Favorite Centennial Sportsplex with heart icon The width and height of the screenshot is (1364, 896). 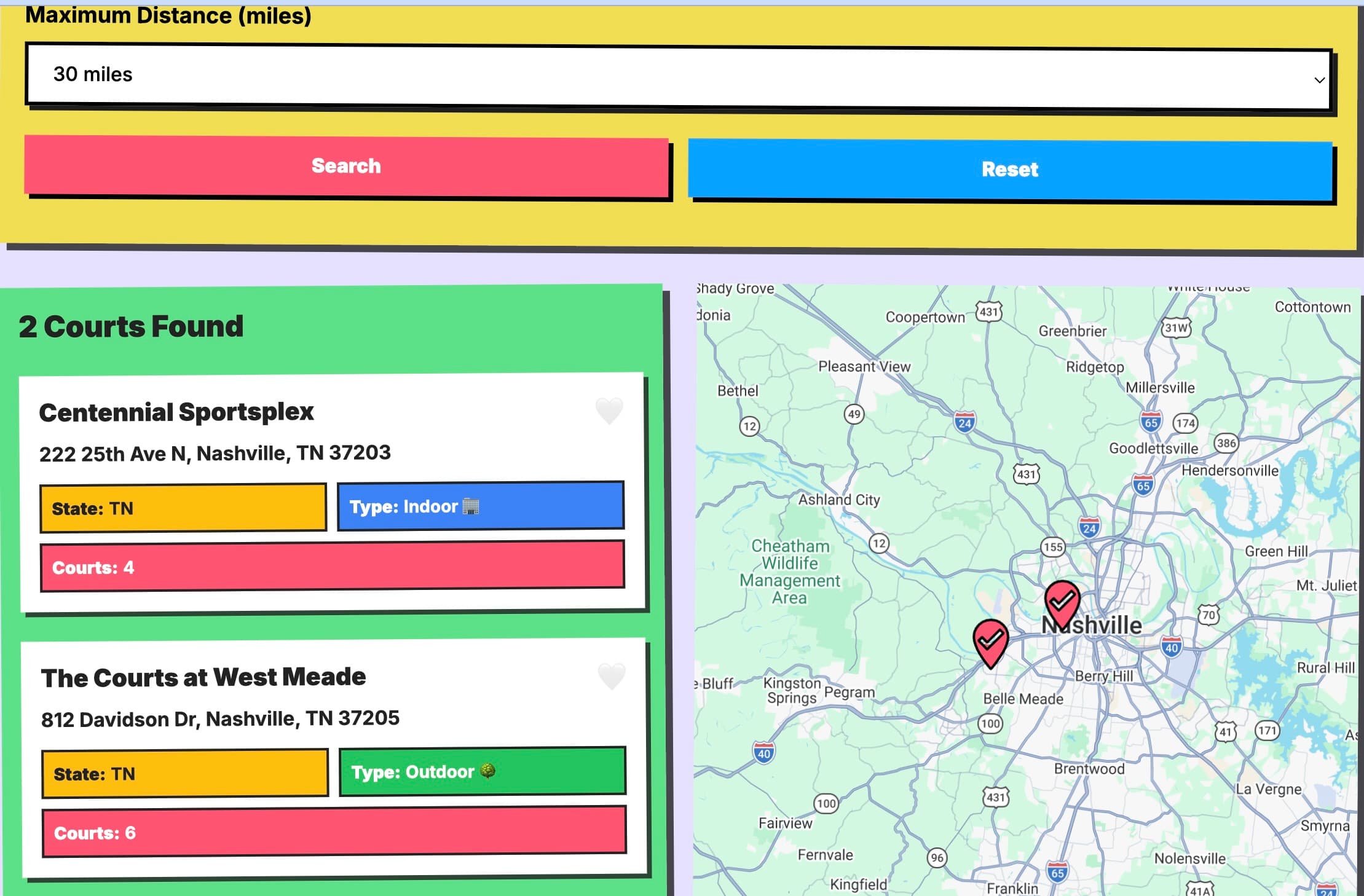609,411
